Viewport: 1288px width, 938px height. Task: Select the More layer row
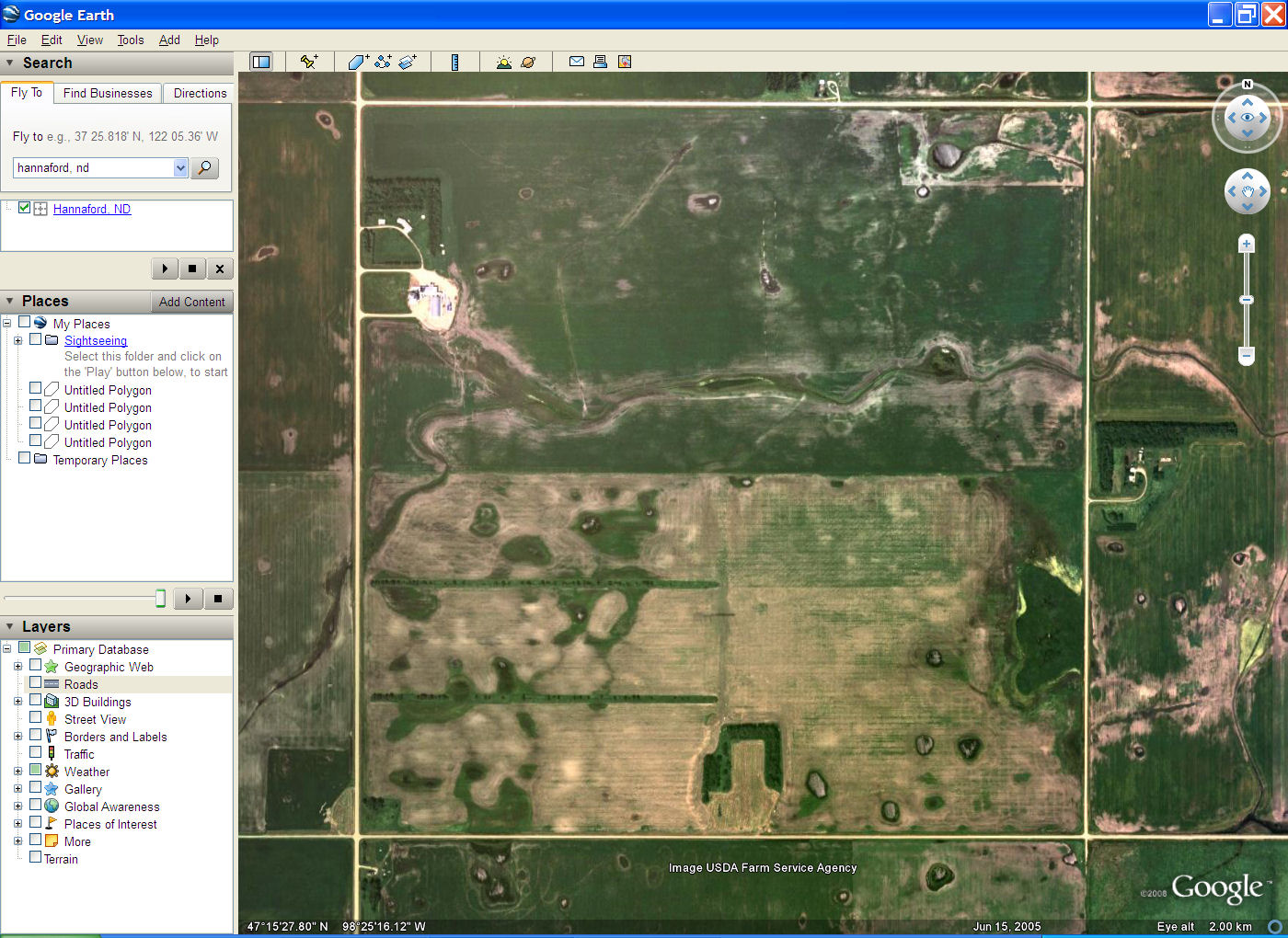pyautogui.click(x=77, y=841)
